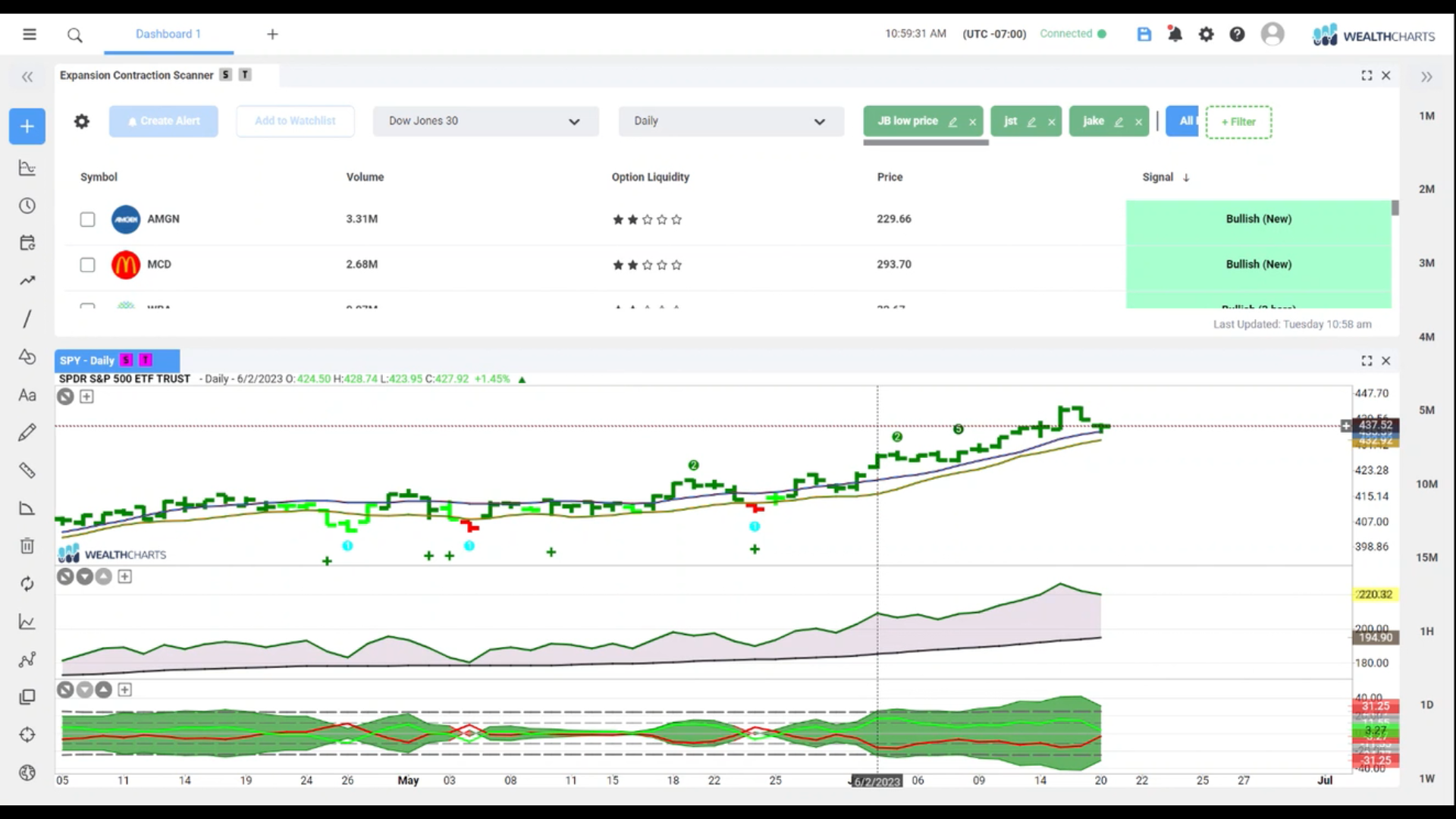Add a new filter with + Filter

click(x=1238, y=122)
